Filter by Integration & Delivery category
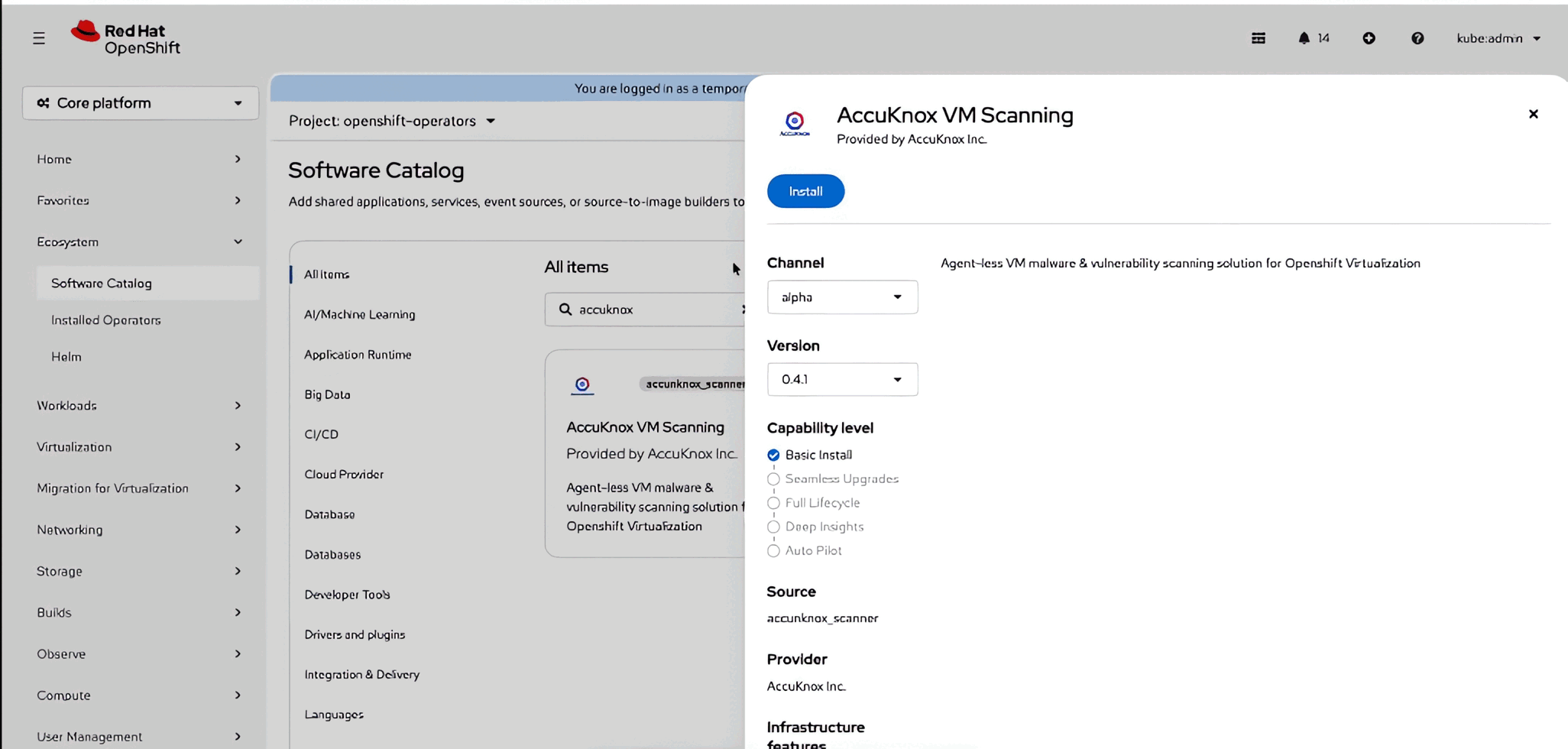1568x749 pixels. 362,675
